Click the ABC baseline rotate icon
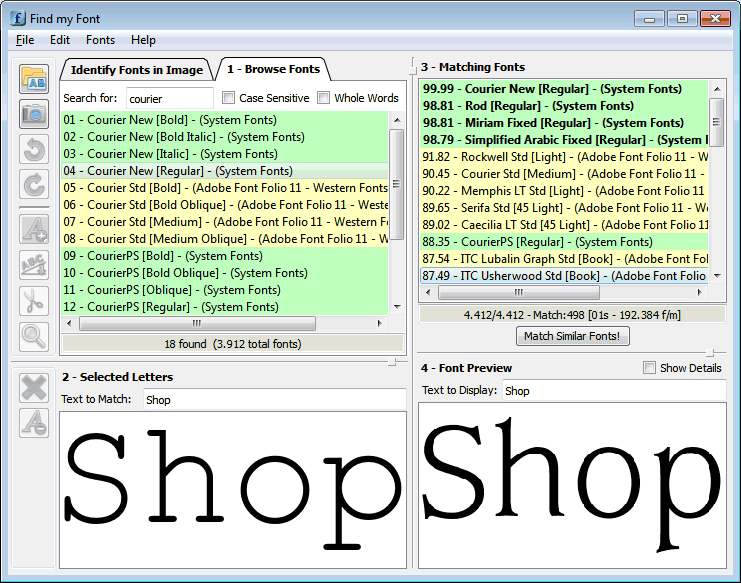 [x=34, y=265]
